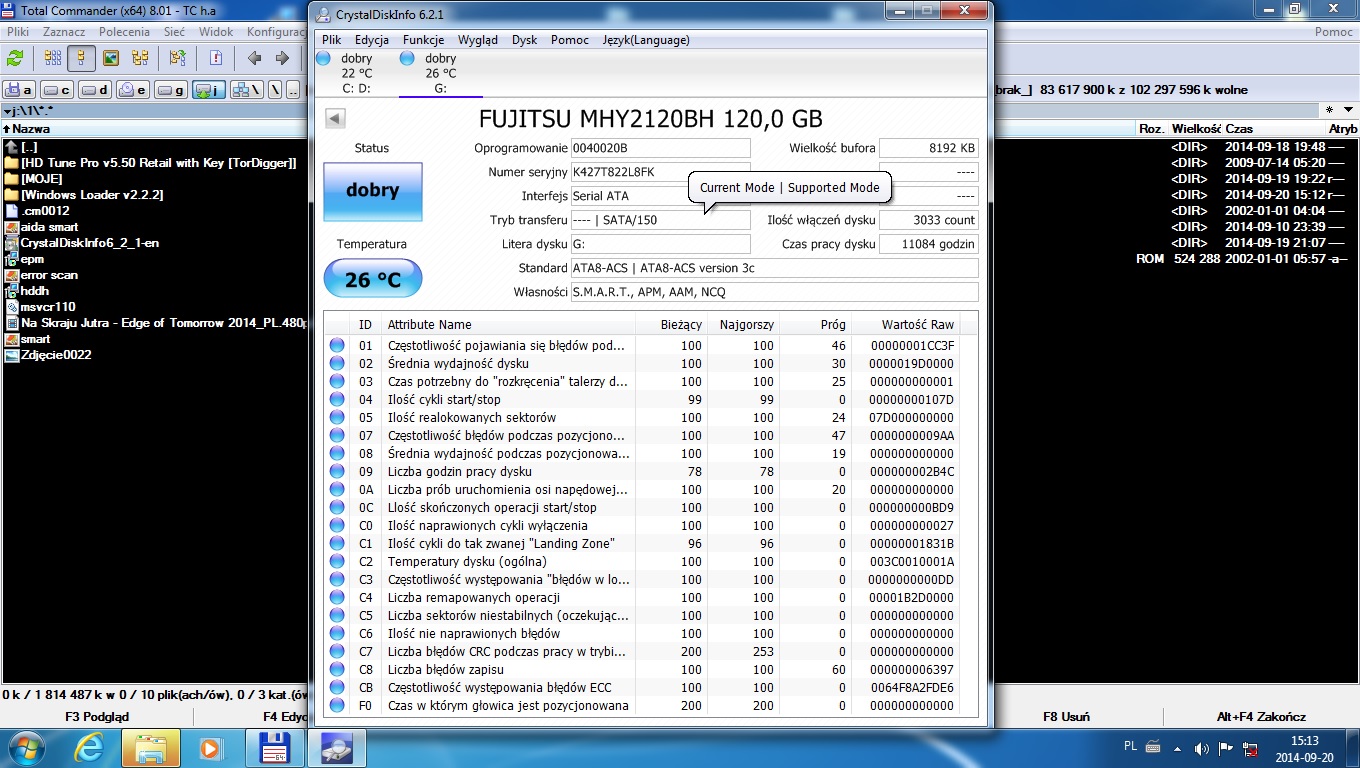Open the Plik menu in CrystalDiskInfo
This screenshot has height=768, width=1360.
click(x=332, y=40)
